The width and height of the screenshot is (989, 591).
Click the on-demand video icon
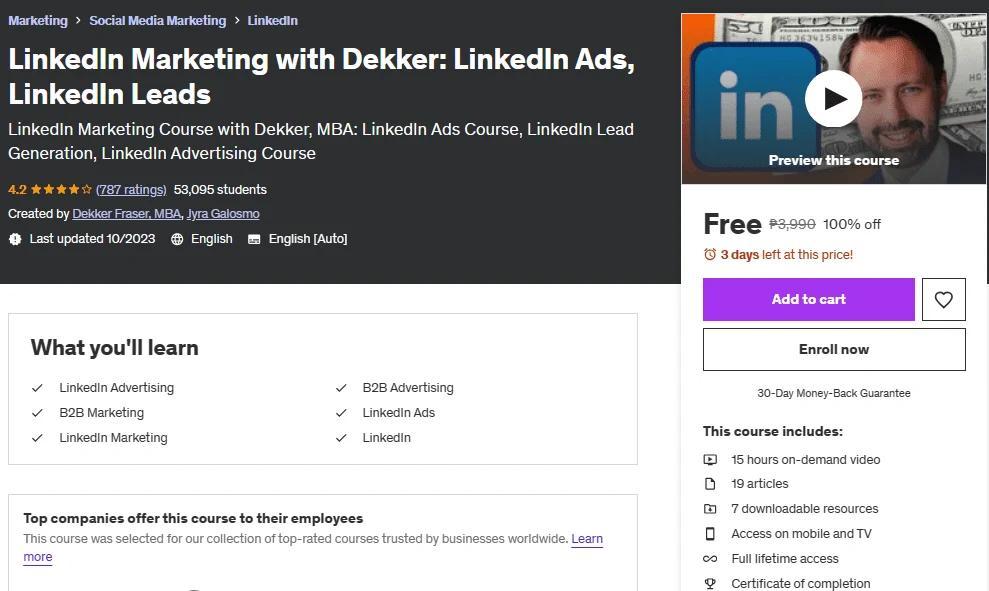click(710, 460)
